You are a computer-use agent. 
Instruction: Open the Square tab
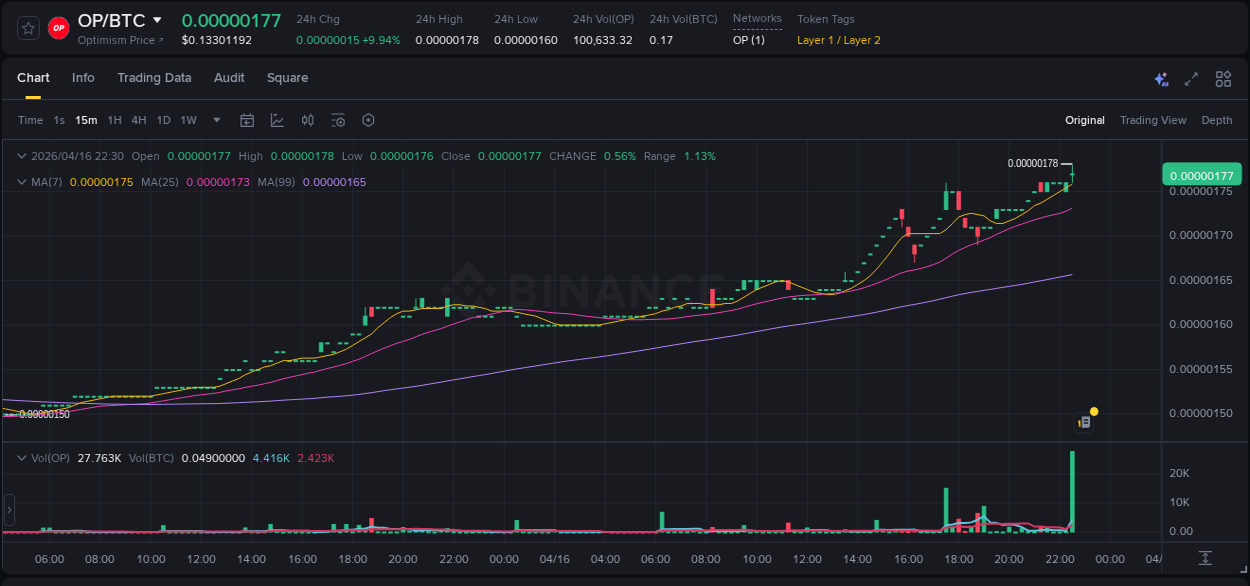point(287,78)
